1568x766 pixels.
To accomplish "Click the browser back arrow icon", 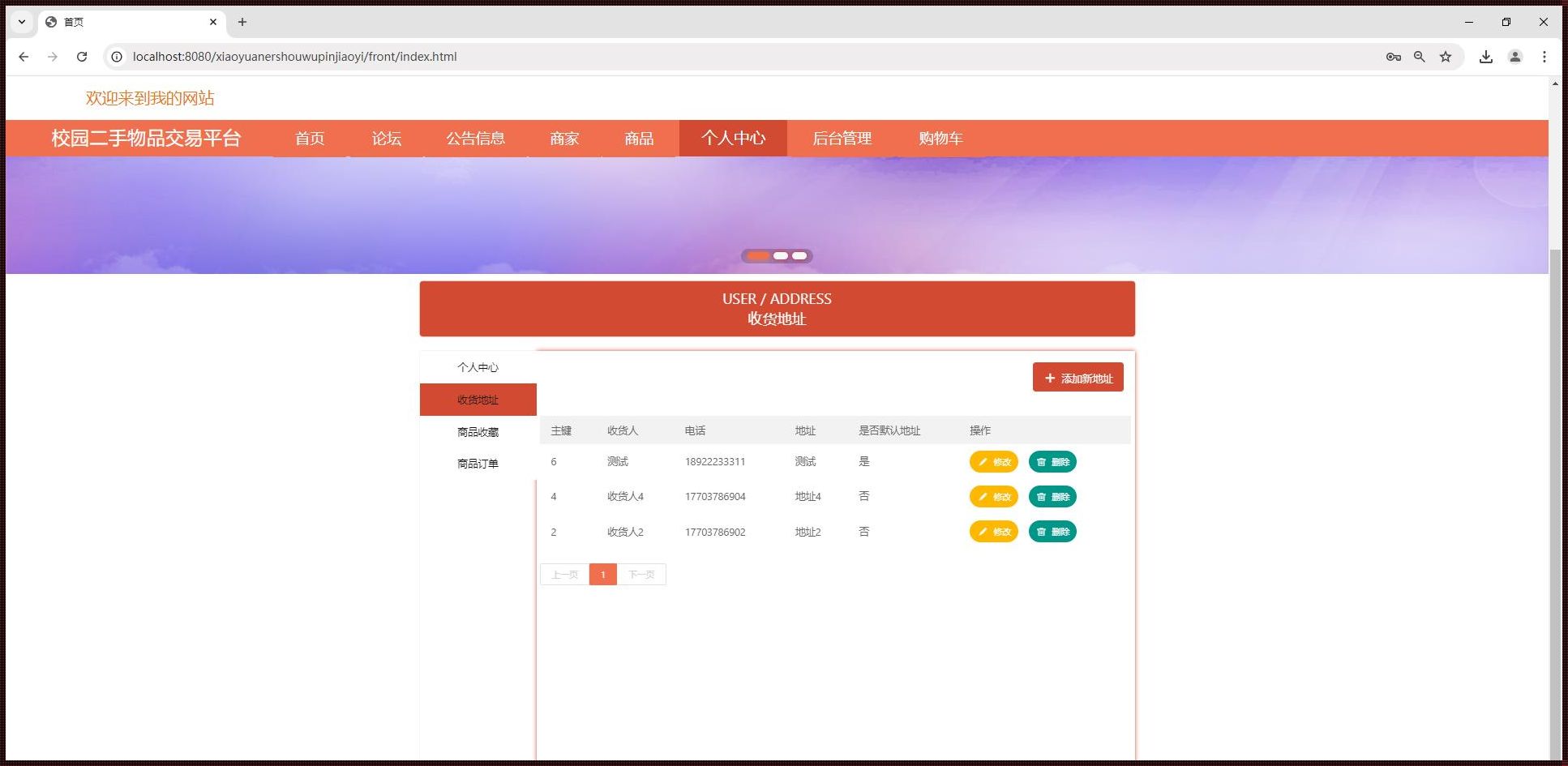I will pos(24,57).
